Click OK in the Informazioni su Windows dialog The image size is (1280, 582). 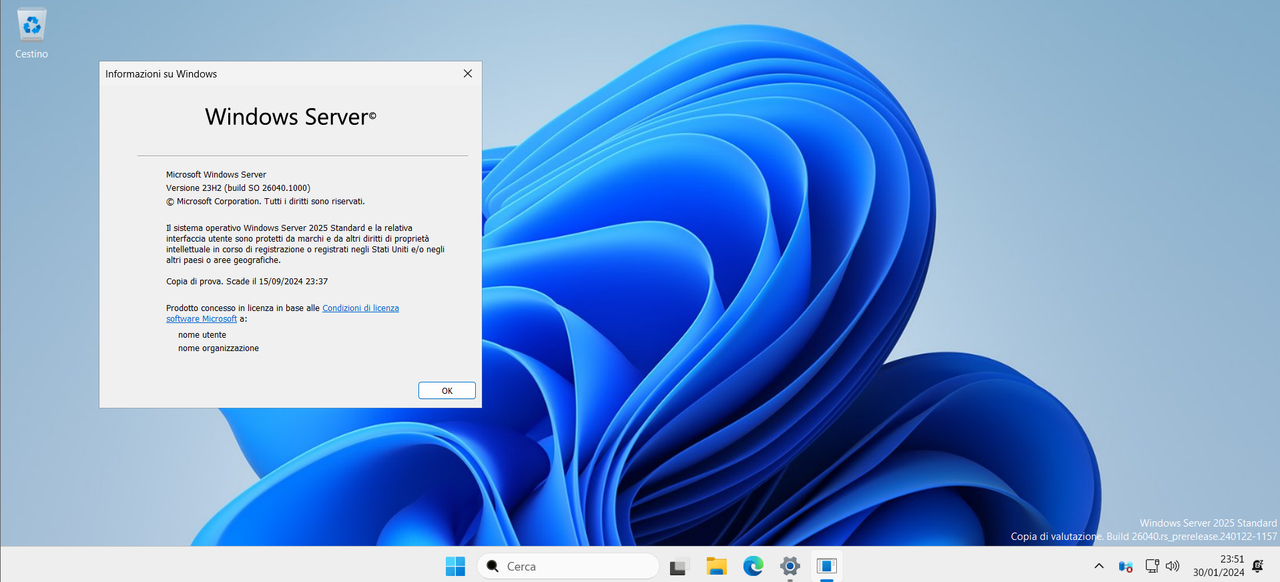(446, 391)
